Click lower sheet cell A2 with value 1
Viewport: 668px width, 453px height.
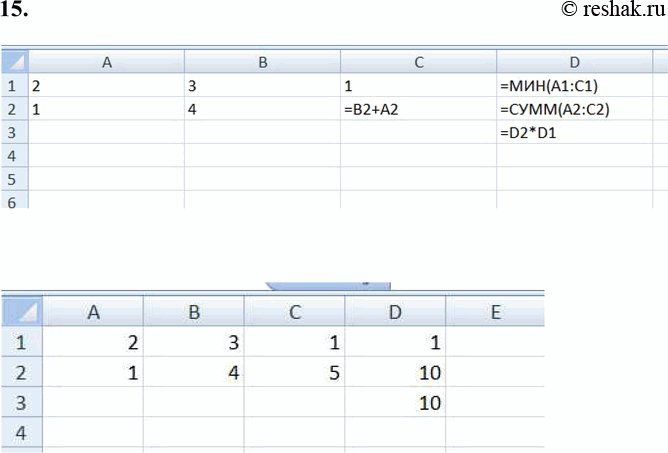[x=93, y=372]
